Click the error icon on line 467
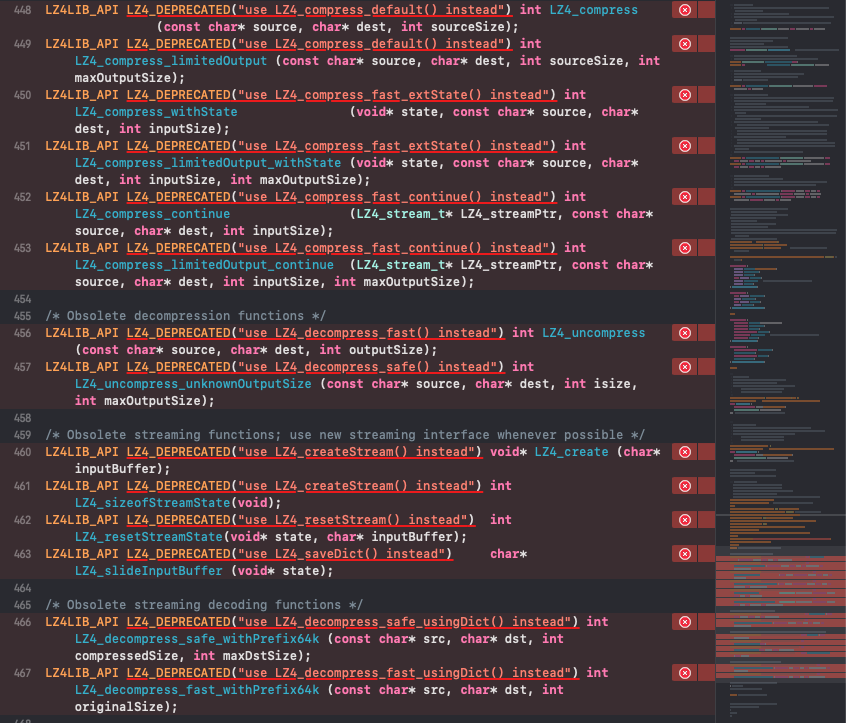 pos(685,673)
